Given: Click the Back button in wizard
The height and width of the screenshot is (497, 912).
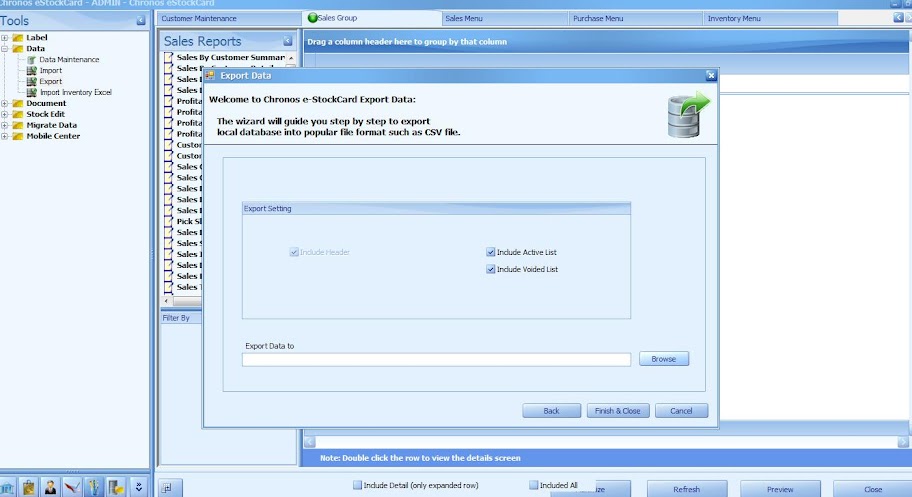Looking at the screenshot, I should [551, 411].
